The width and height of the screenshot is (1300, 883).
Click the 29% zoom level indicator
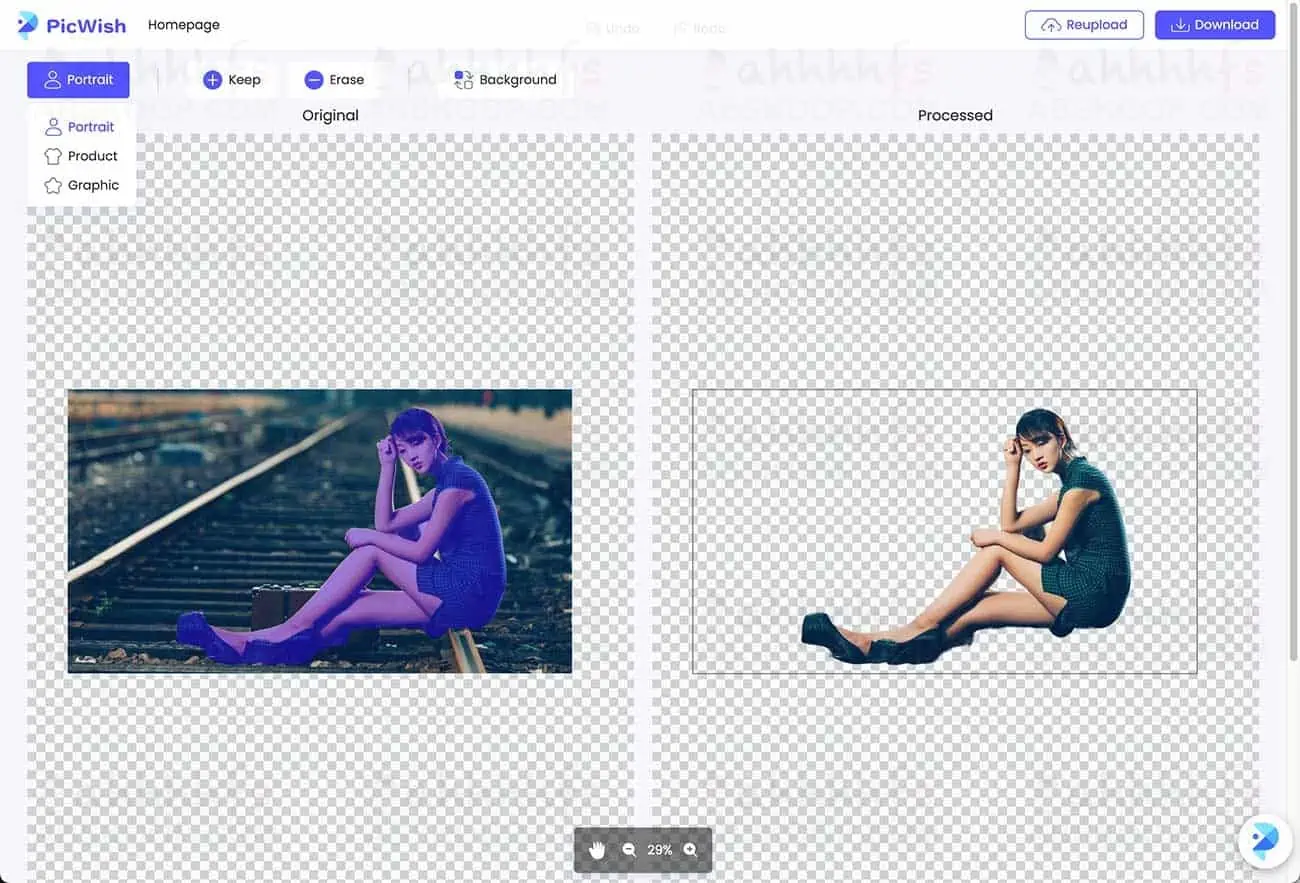[659, 850]
